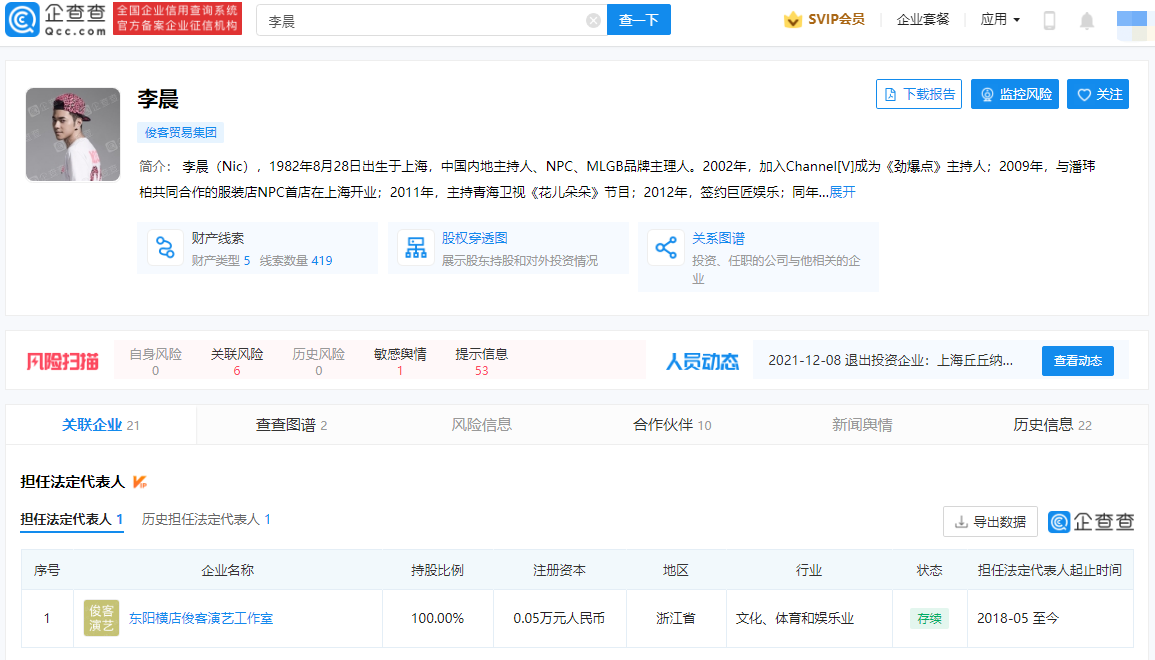1155x660 pixels.
Task: Click the 股权穿透图 hierarchy icon
Action: pos(415,248)
